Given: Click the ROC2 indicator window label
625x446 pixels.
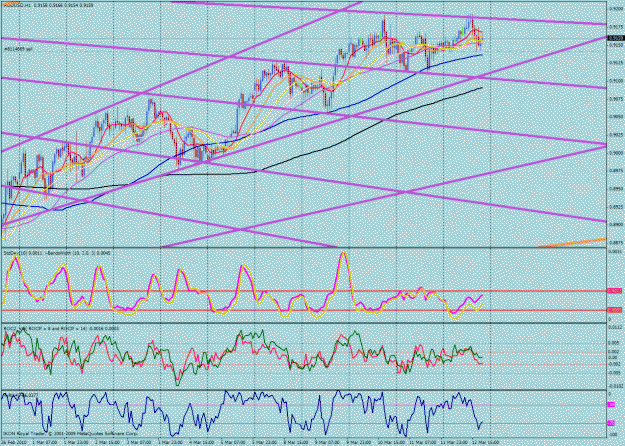Looking at the screenshot, I should [x=61, y=328].
